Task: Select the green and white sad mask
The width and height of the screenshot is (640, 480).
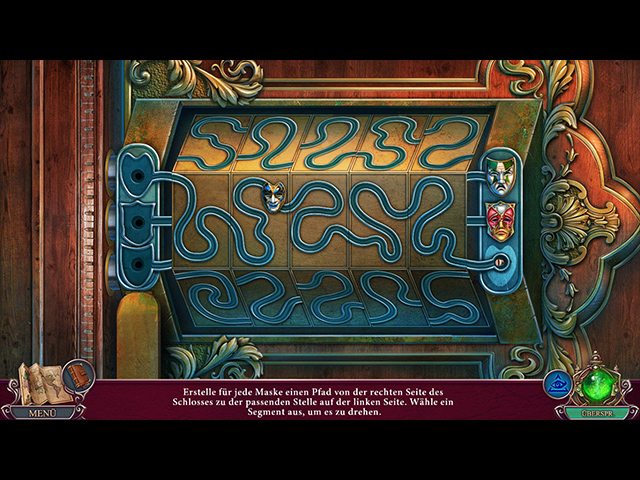Action: pos(501,176)
